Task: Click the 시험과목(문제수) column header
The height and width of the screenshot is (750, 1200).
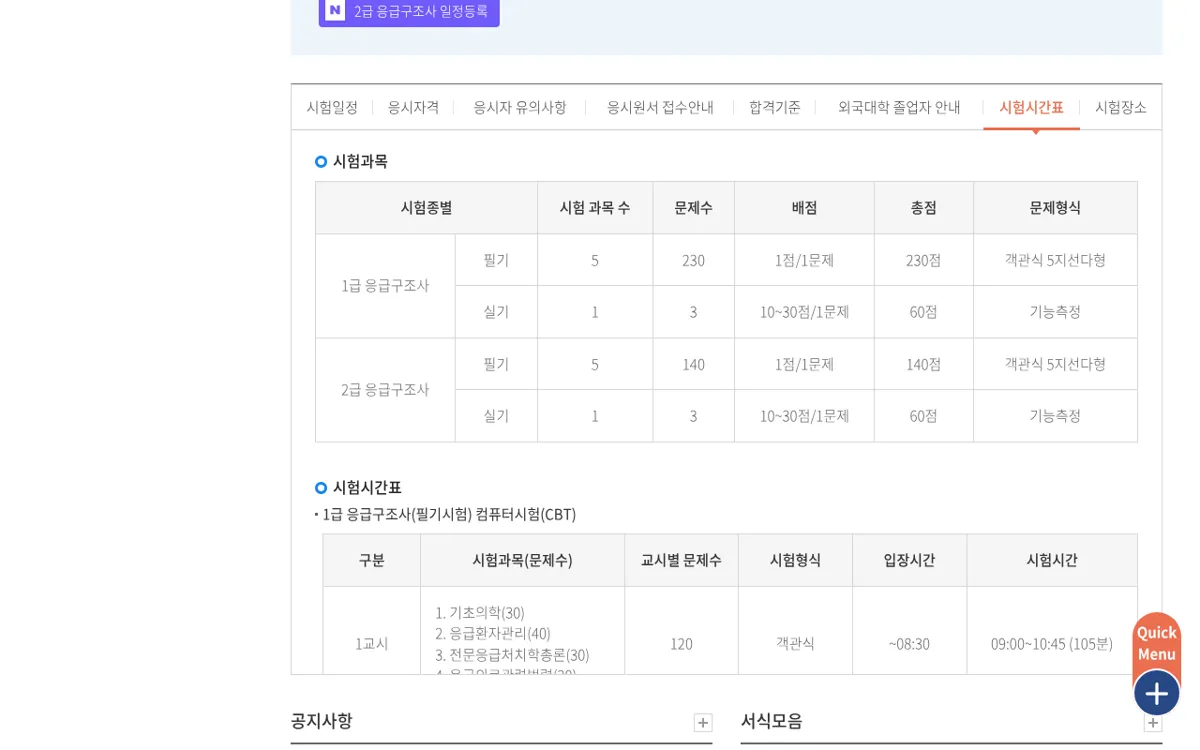Action: (523, 560)
